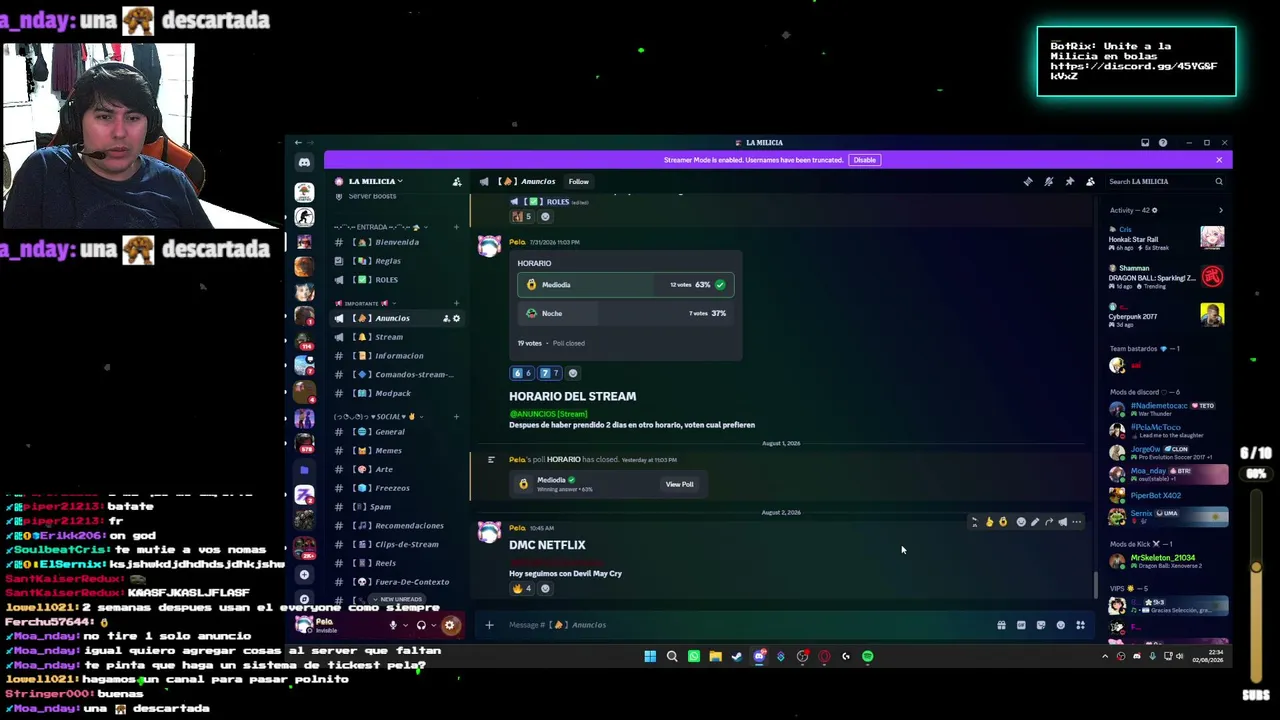
Task: Collapse the SOCIAL channel category
Action: [378, 416]
